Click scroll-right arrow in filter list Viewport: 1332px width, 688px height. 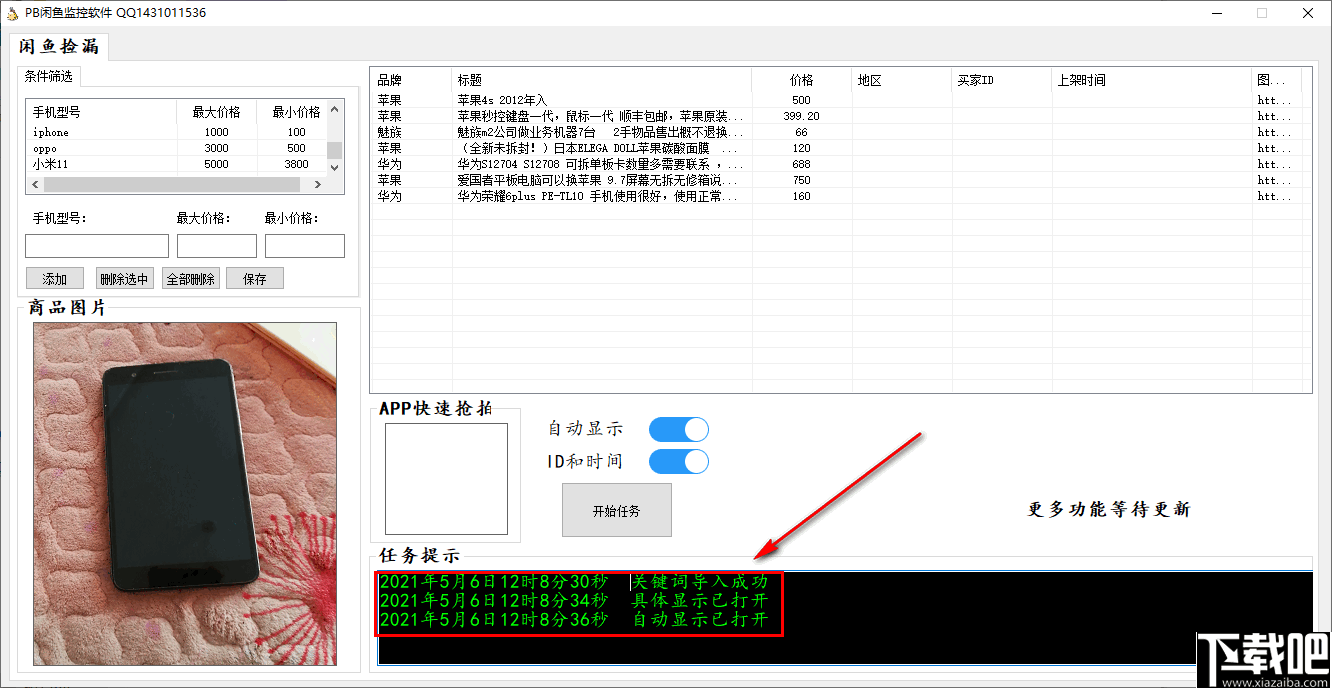(318, 185)
